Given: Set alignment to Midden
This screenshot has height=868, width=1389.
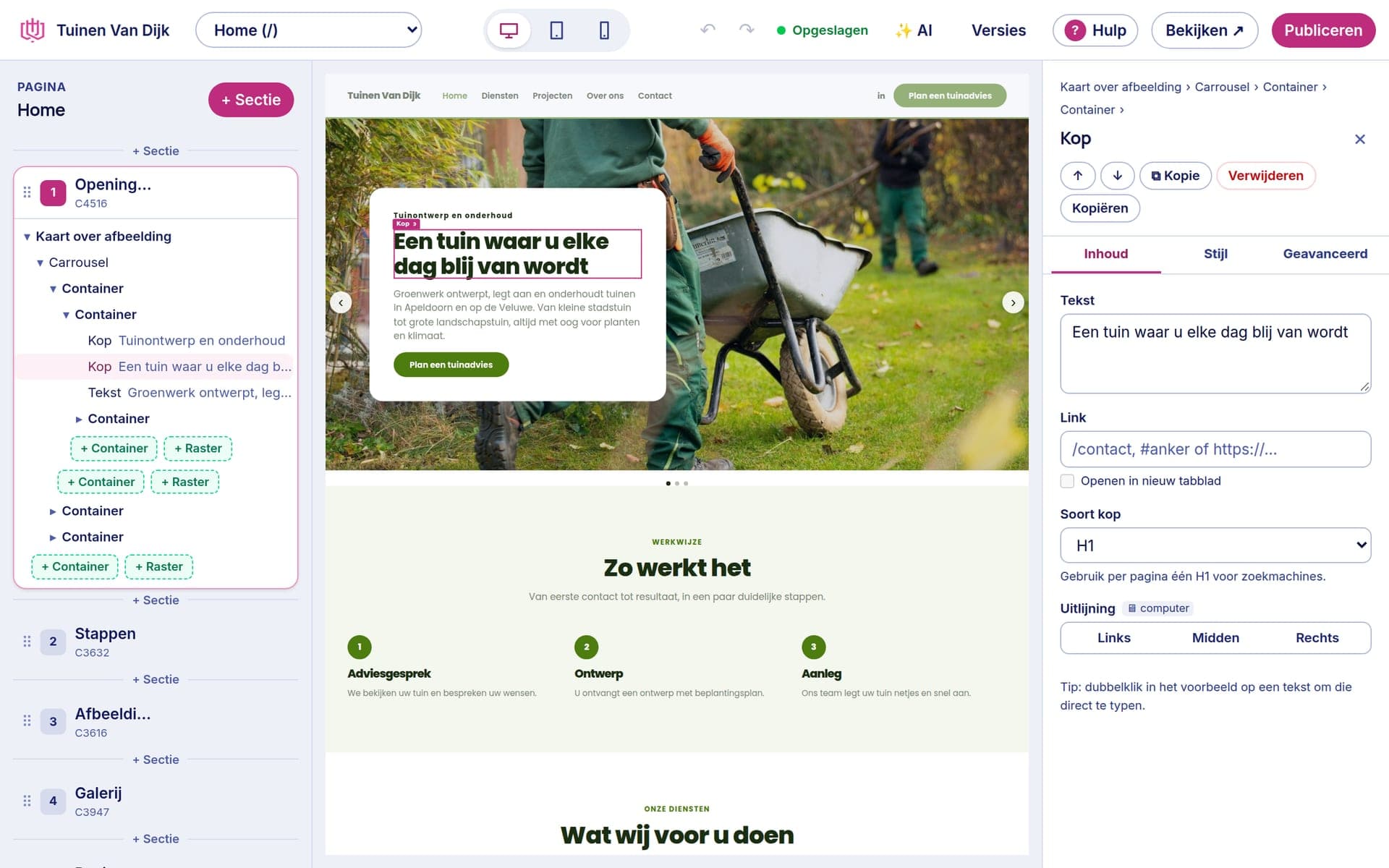Looking at the screenshot, I should pos(1215,638).
